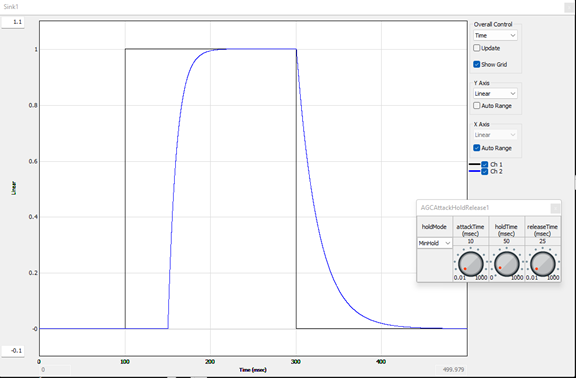Click the holdTime value field showing 50
The image size is (576, 378).
click(507, 241)
